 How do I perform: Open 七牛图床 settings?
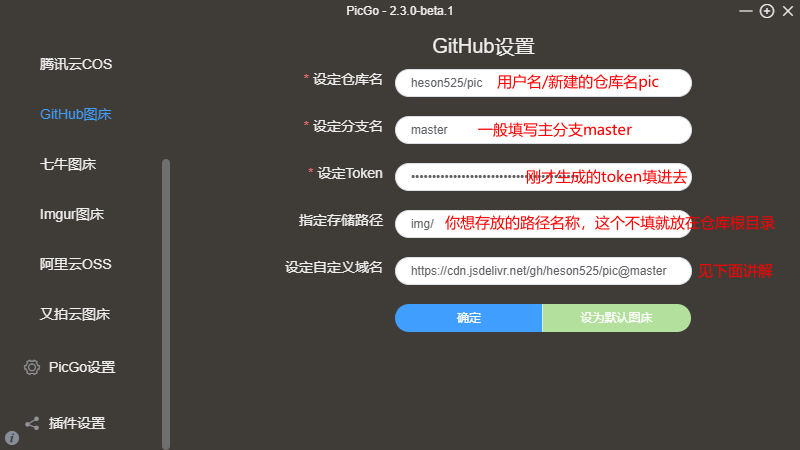[68, 164]
